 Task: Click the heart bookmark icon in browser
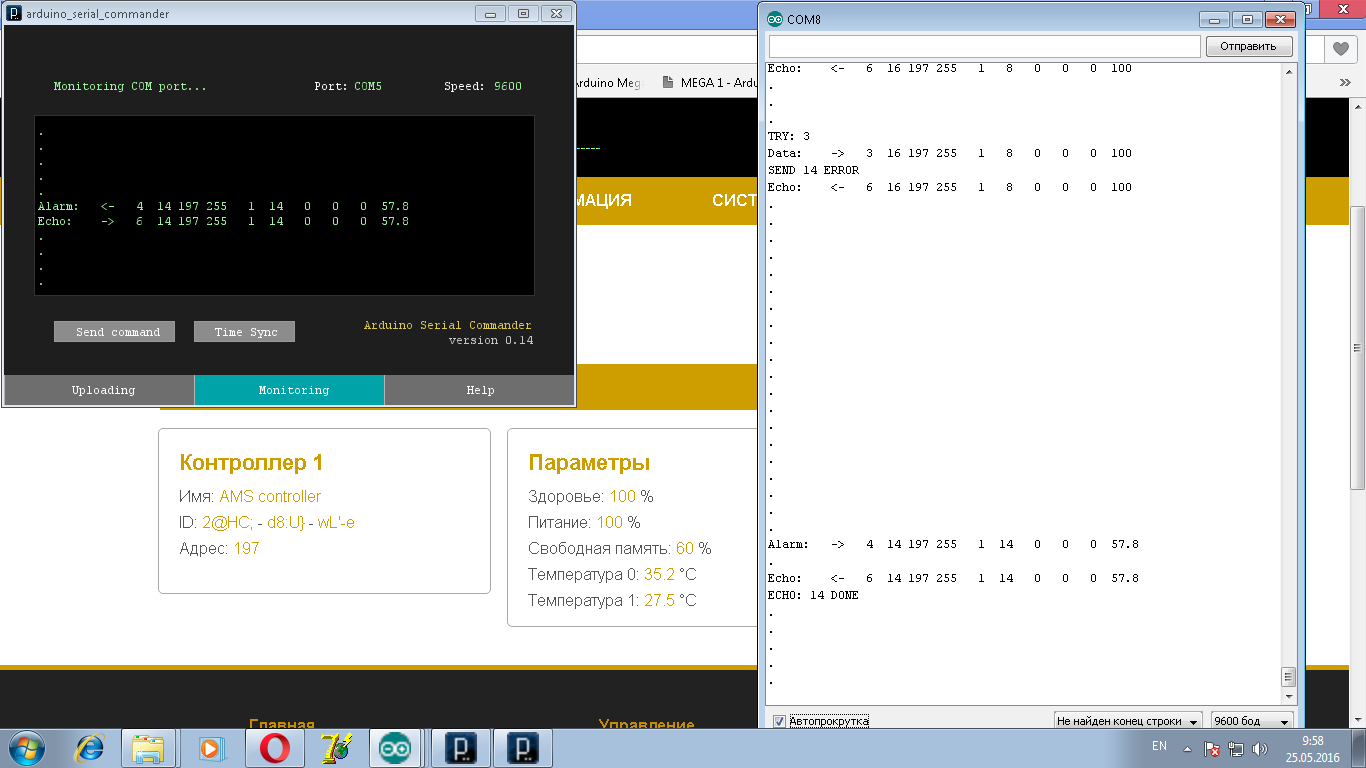1340,48
